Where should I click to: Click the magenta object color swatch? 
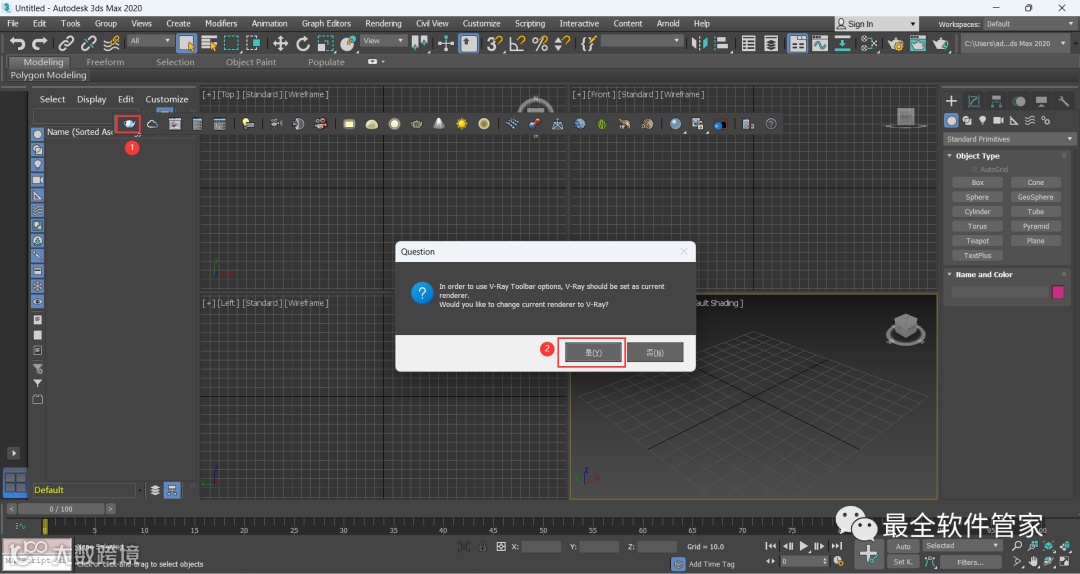[1058, 292]
